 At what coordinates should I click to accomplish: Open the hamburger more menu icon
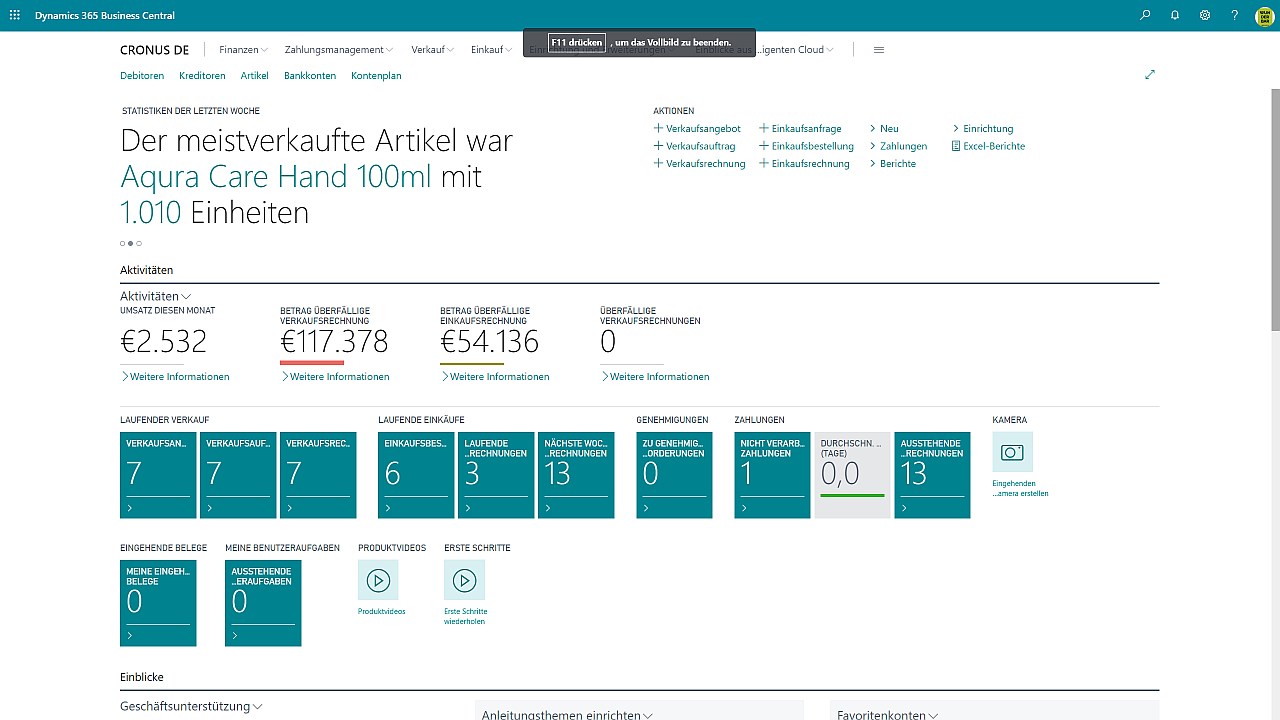[x=879, y=50]
